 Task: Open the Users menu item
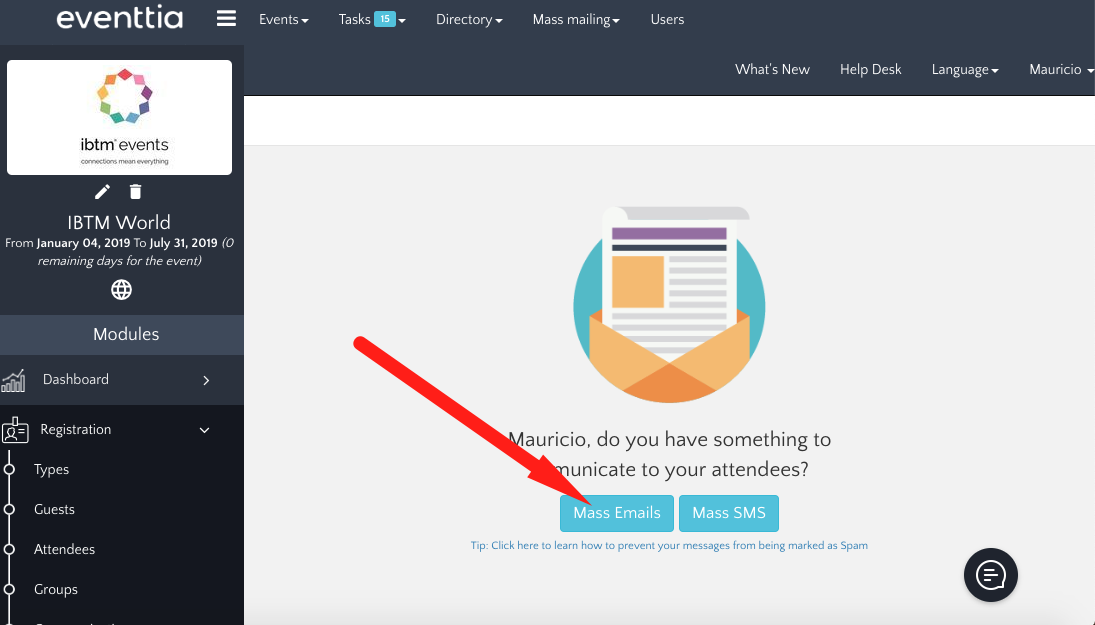(667, 20)
